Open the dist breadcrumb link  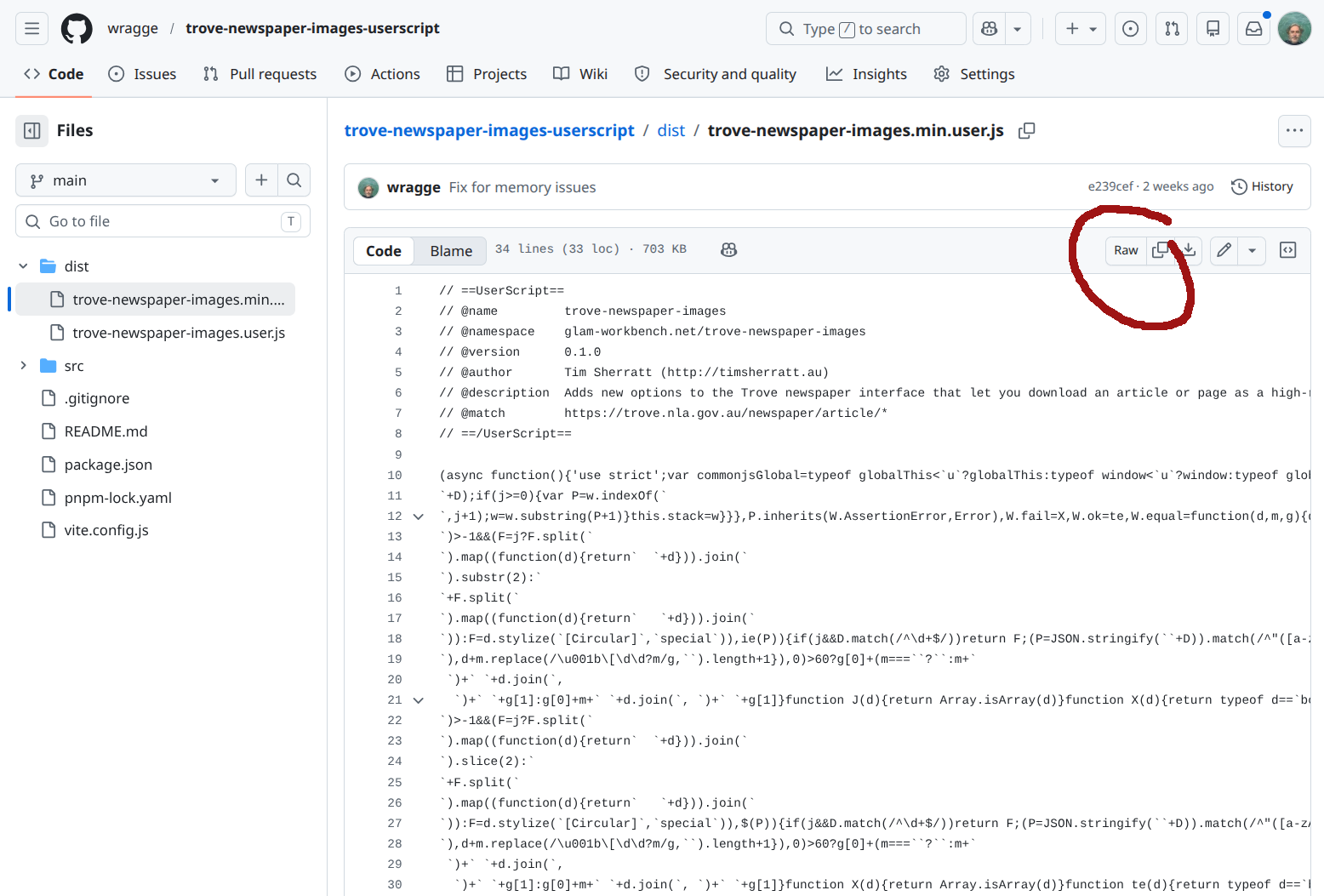[x=671, y=130]
